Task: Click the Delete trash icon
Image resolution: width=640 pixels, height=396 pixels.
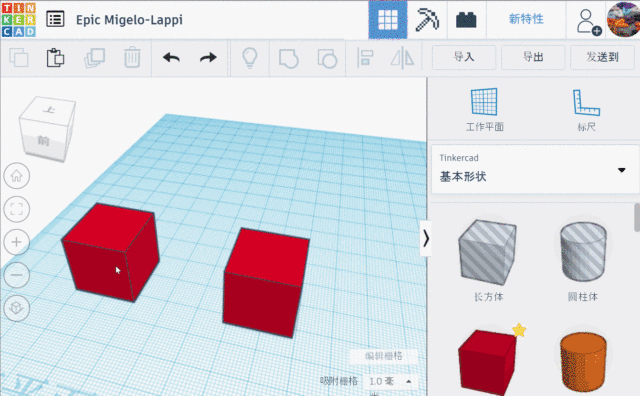Action: 132,58
